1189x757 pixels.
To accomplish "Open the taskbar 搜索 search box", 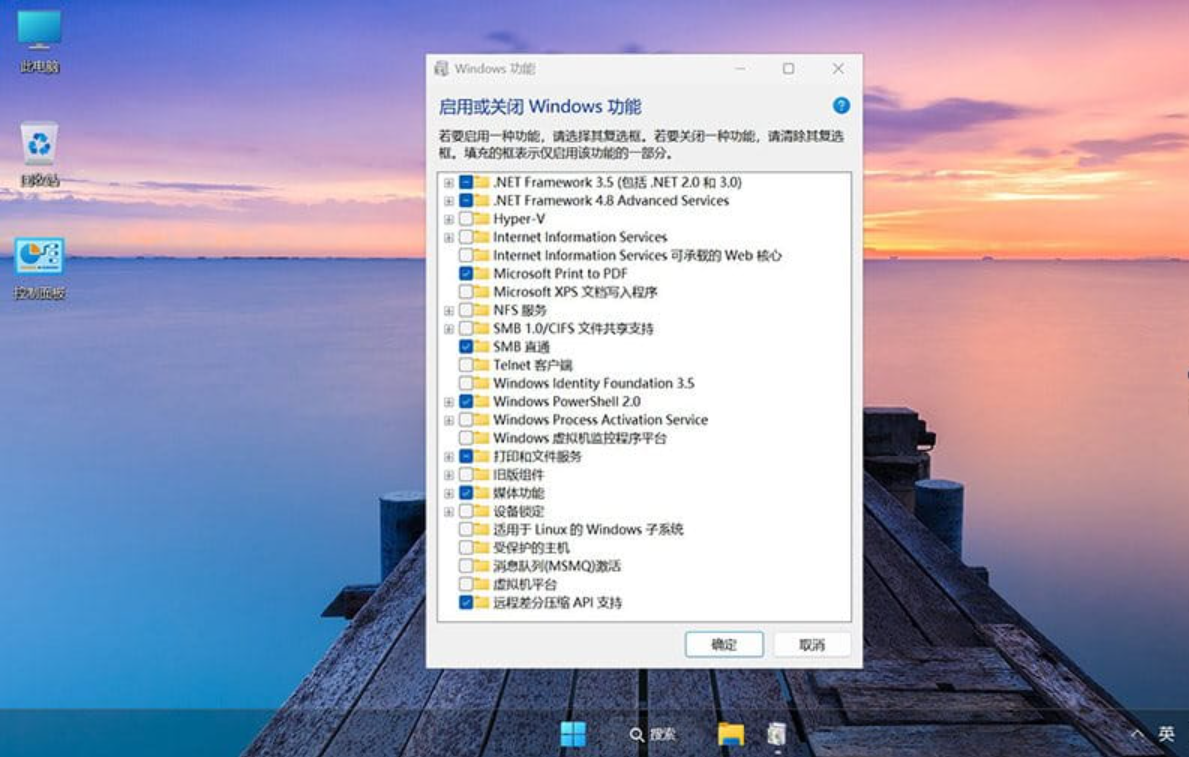I will click(x=653, y=734).
